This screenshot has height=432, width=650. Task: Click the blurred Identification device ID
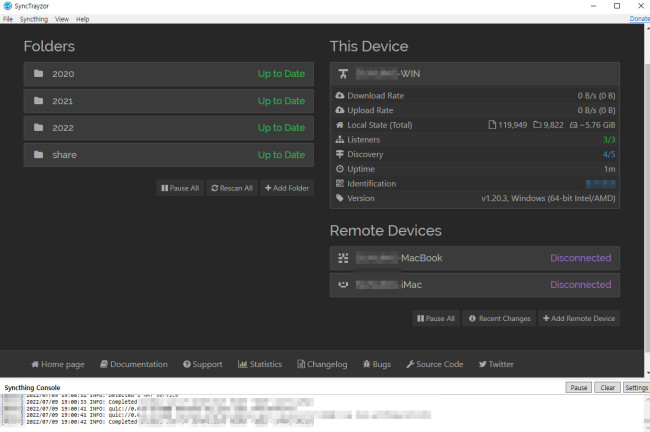600,184
